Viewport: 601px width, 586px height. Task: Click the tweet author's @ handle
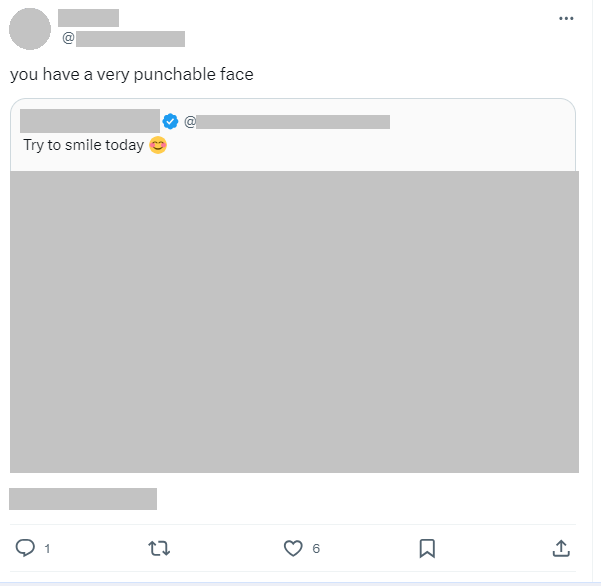125,39
